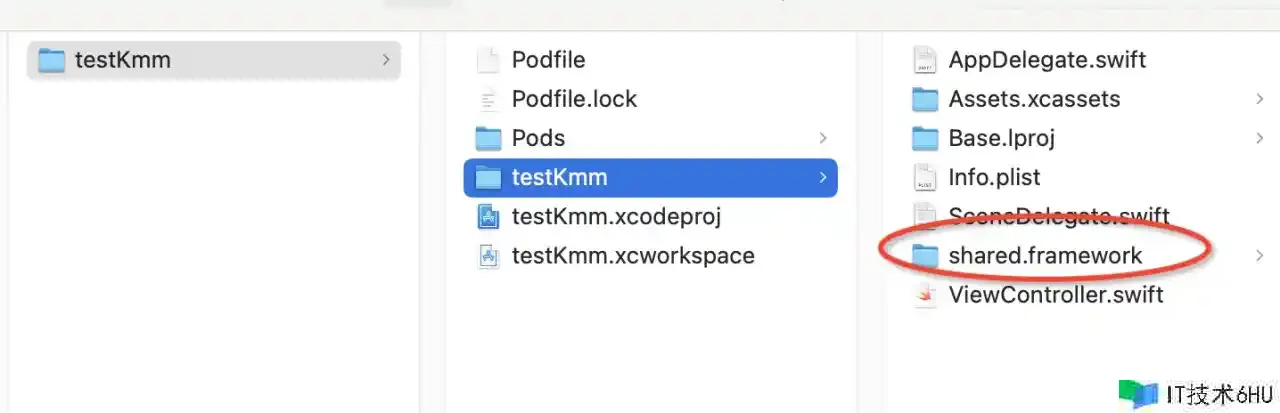
Task: Expand Base.lproj using its chevron
Action: 1260,138
